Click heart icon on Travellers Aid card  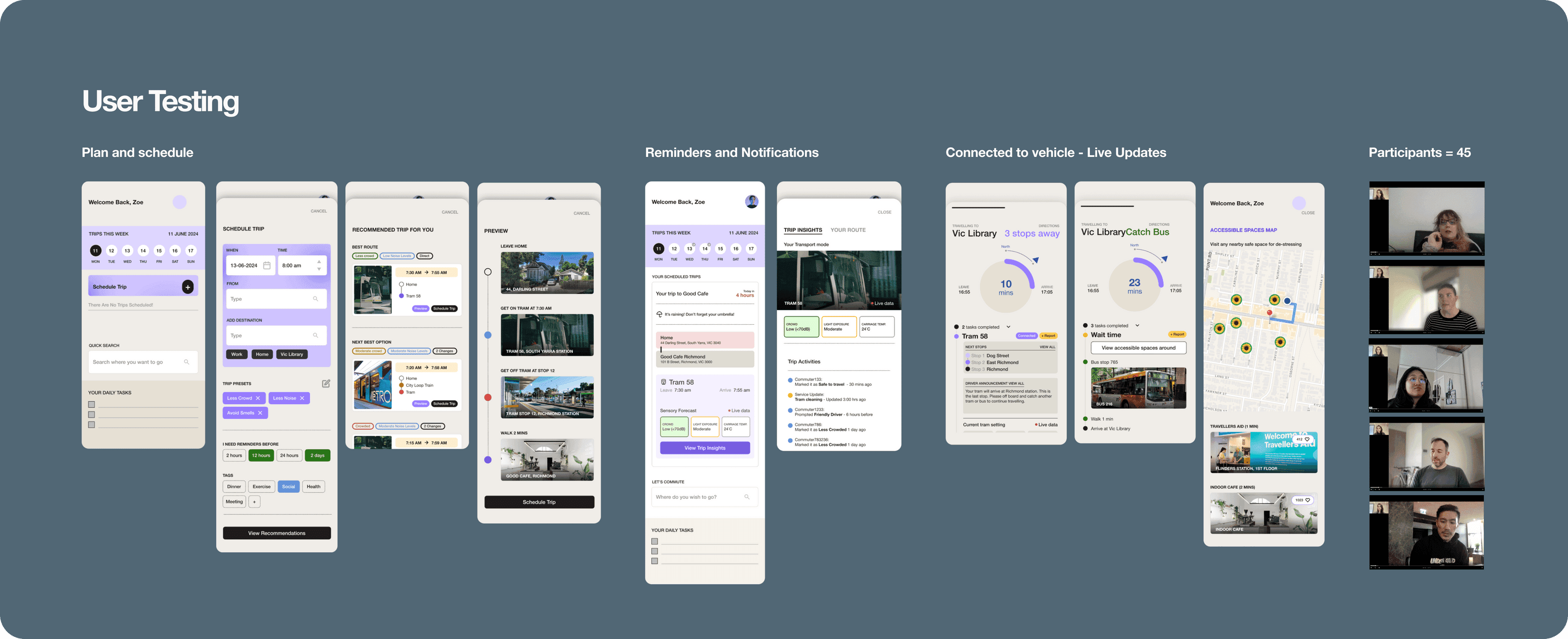tap(1307, 439)
